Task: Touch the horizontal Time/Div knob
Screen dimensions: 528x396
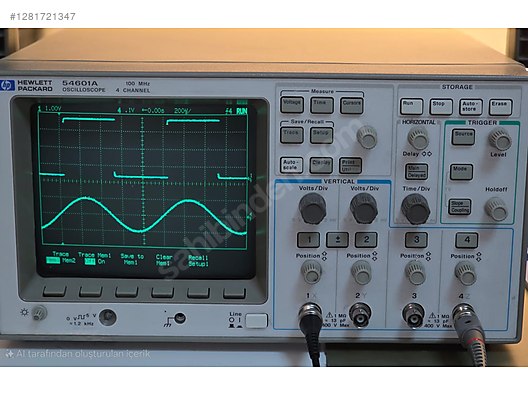Action: point(416,209)
